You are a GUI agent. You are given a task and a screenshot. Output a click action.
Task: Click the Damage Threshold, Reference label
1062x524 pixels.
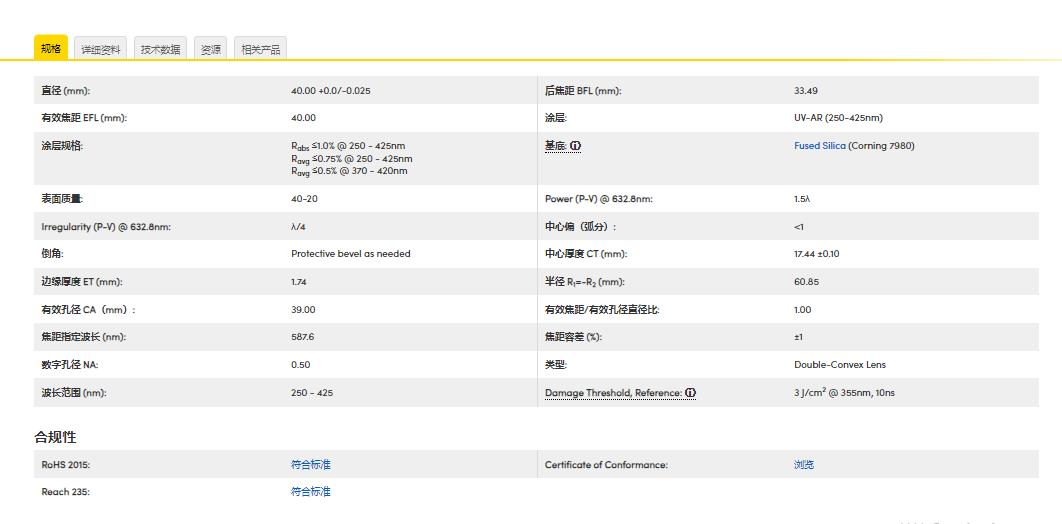pos(613,393)
